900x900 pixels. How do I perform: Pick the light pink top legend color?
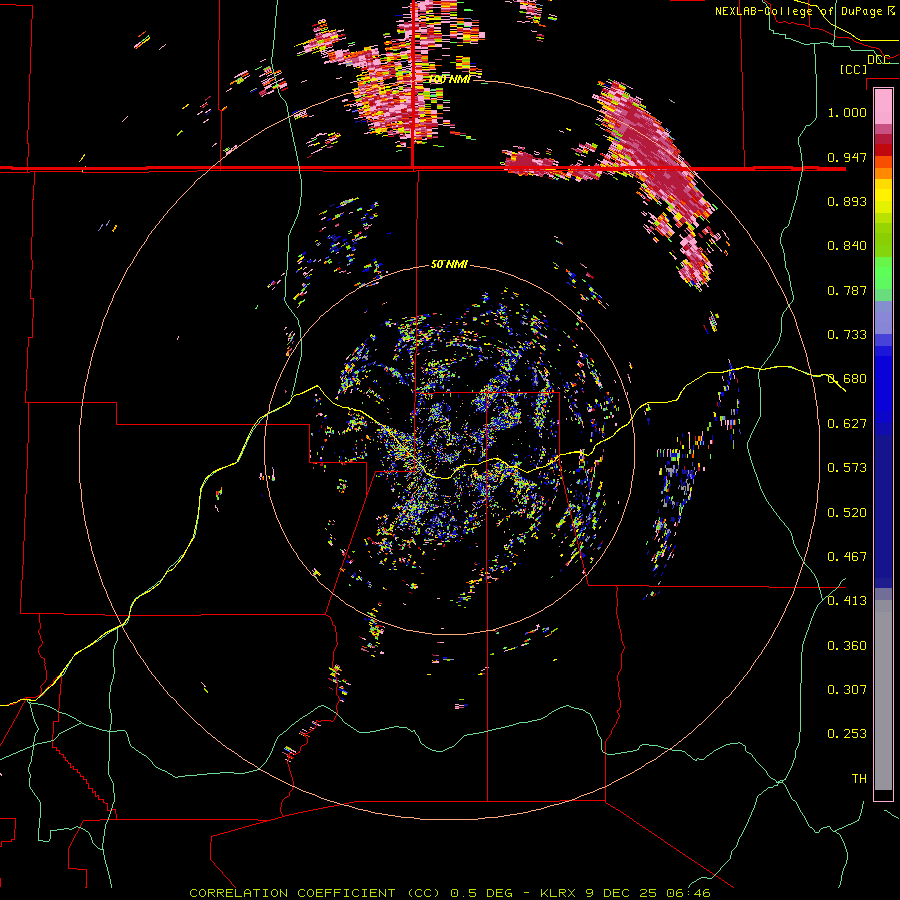click(x=883, y=107)
